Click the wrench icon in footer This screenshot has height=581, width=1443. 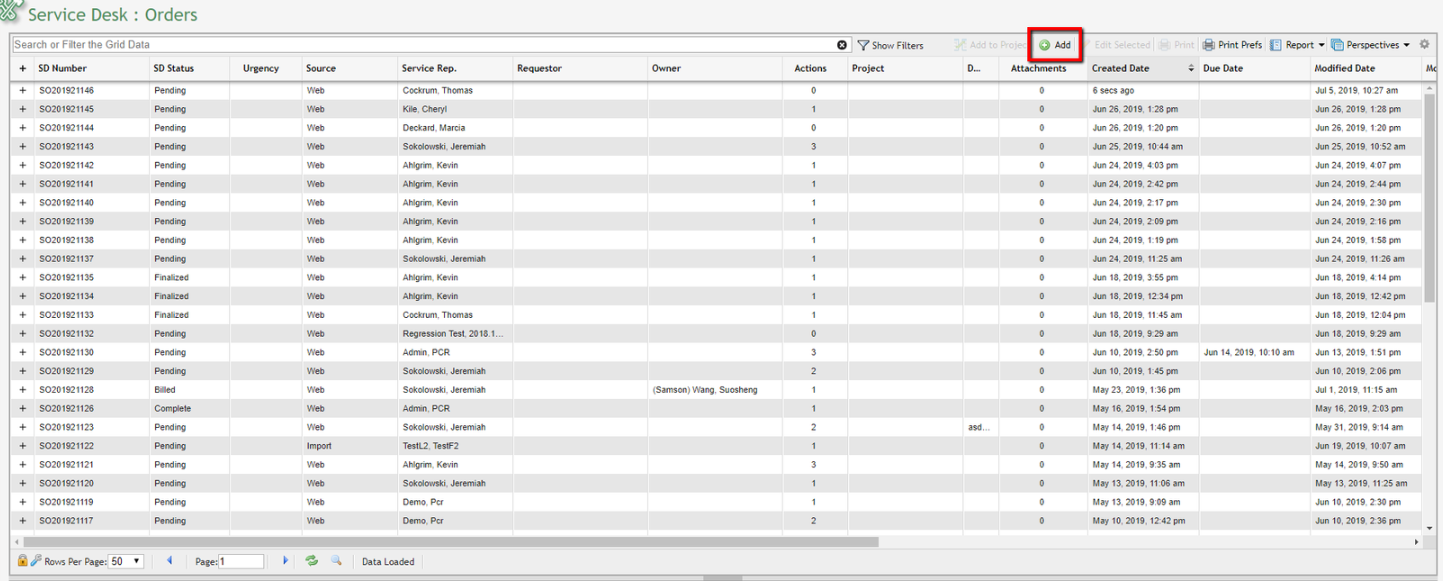pos(36,561)
